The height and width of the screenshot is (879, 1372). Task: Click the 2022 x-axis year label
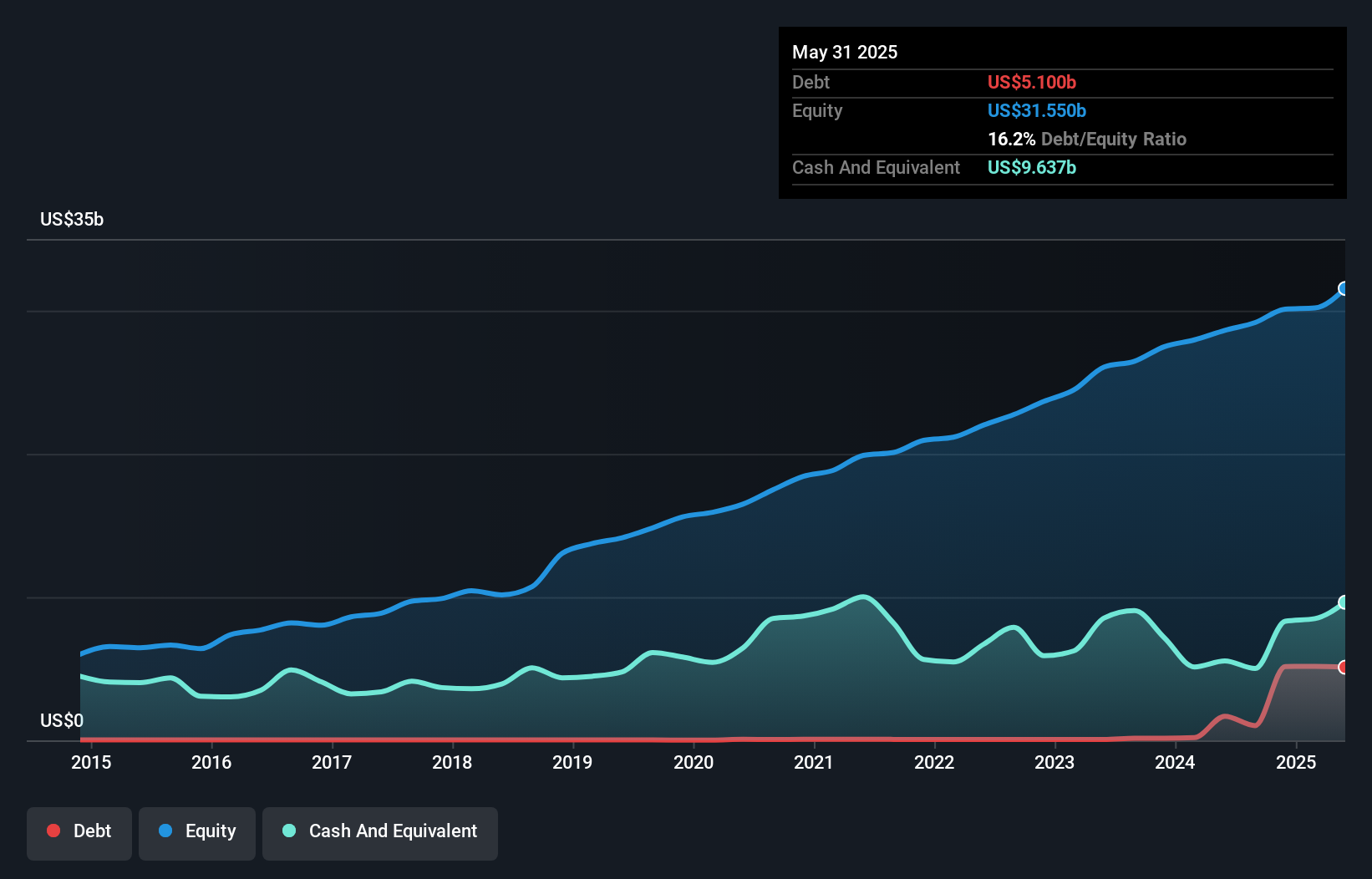pos(934,762)
